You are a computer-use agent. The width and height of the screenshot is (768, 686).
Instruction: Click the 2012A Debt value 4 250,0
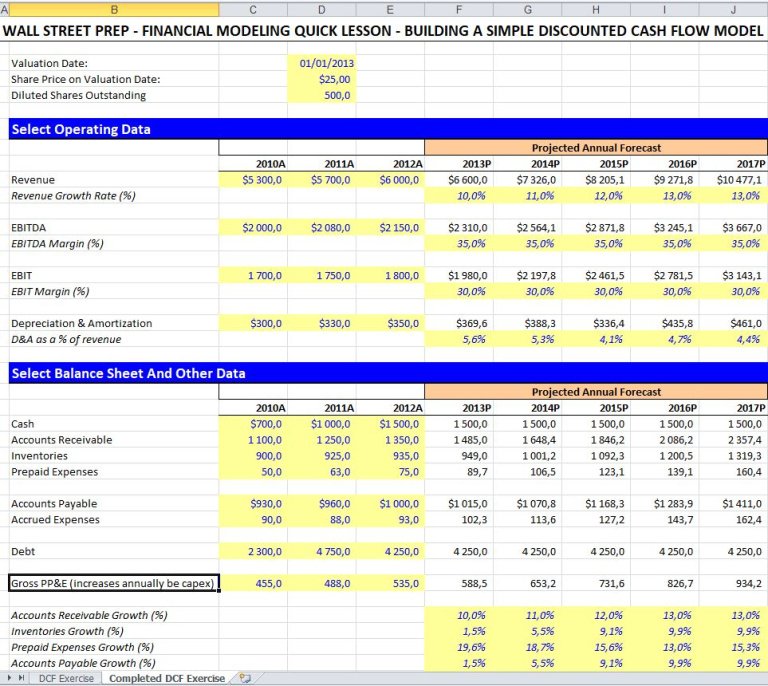(391, 551)
